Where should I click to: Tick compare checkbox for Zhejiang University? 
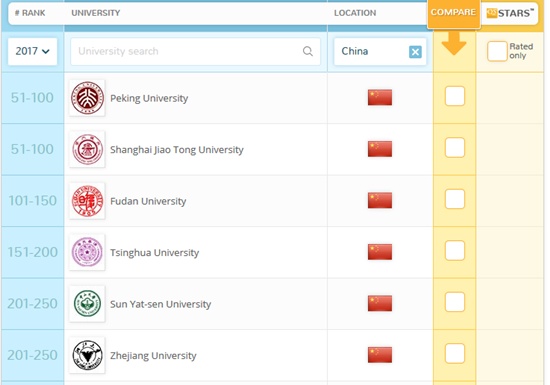[x=455, y=353]
